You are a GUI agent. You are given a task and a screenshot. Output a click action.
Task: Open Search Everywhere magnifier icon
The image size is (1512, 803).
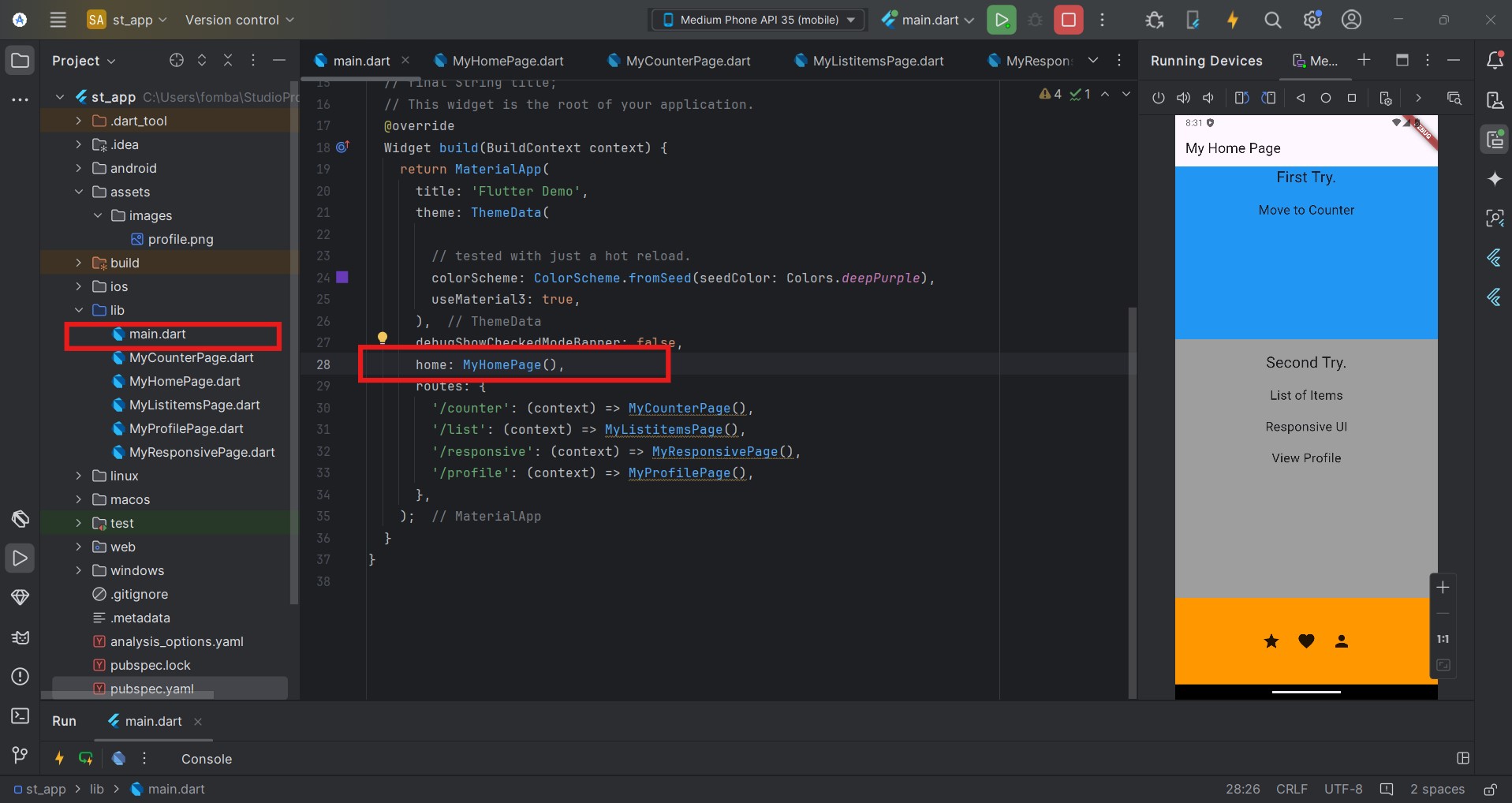1272,21
